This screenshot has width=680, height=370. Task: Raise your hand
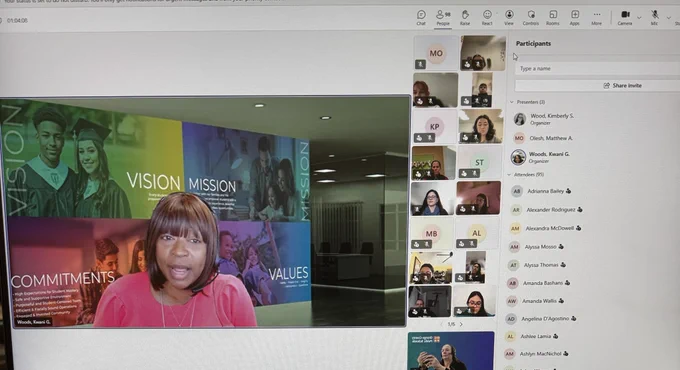(465, 18)
